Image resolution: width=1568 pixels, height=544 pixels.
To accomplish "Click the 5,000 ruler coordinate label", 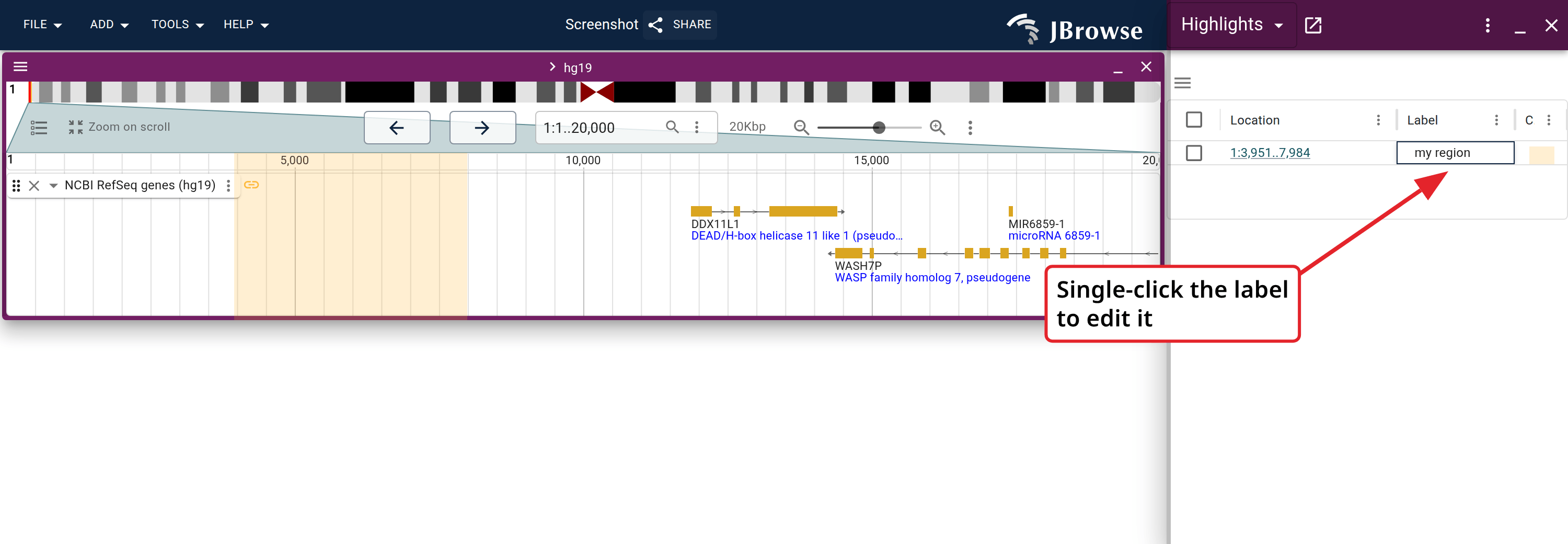I will (x=295, y=160).
